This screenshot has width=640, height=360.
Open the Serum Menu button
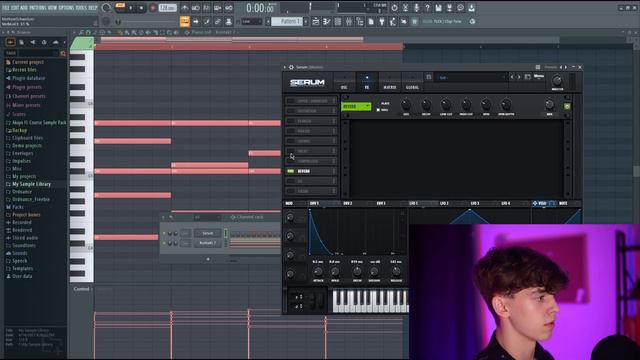(x=539, y=76)
